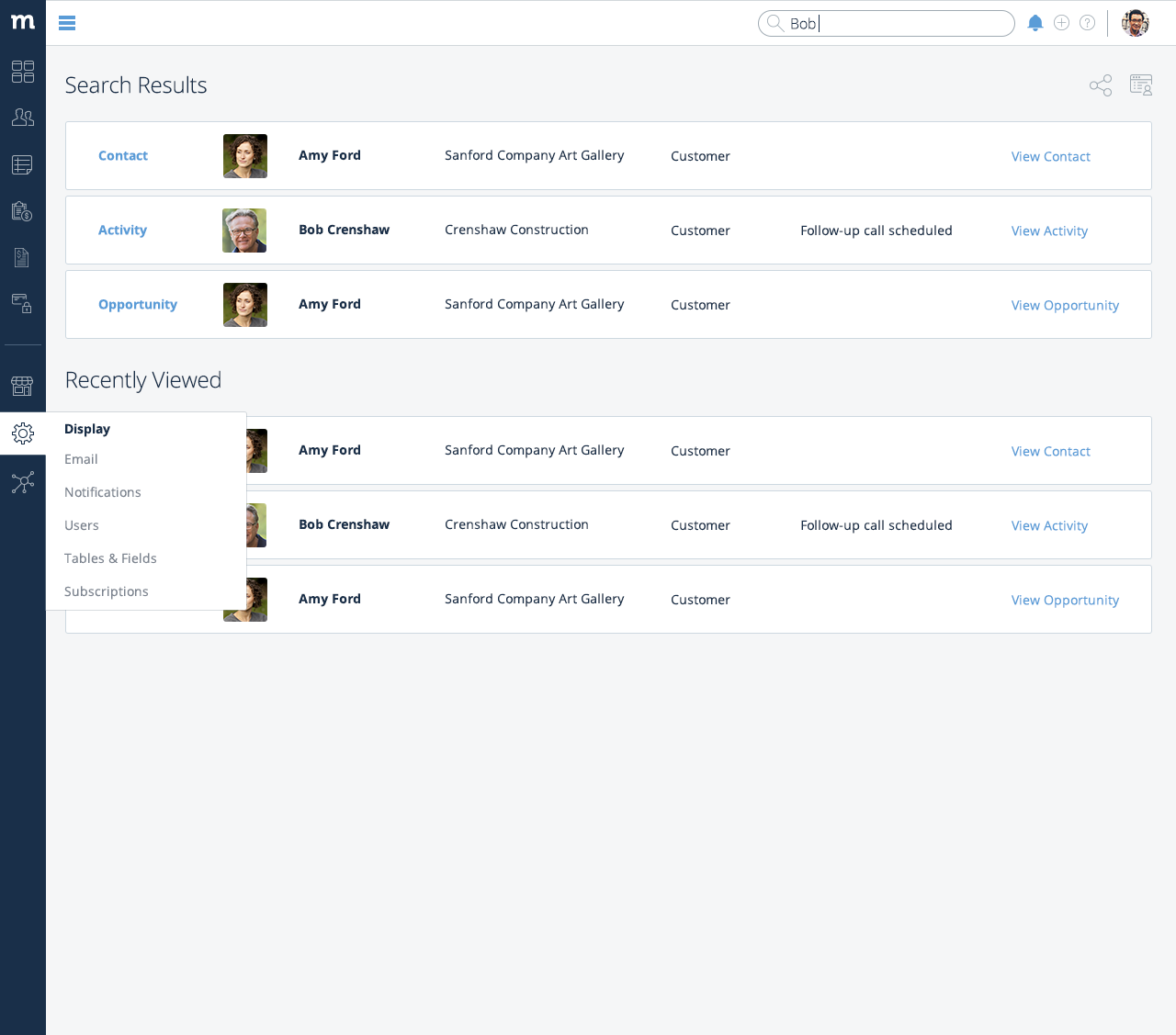Toggle the hamburger menu button

pyautogui.click(x=67, y=23)
